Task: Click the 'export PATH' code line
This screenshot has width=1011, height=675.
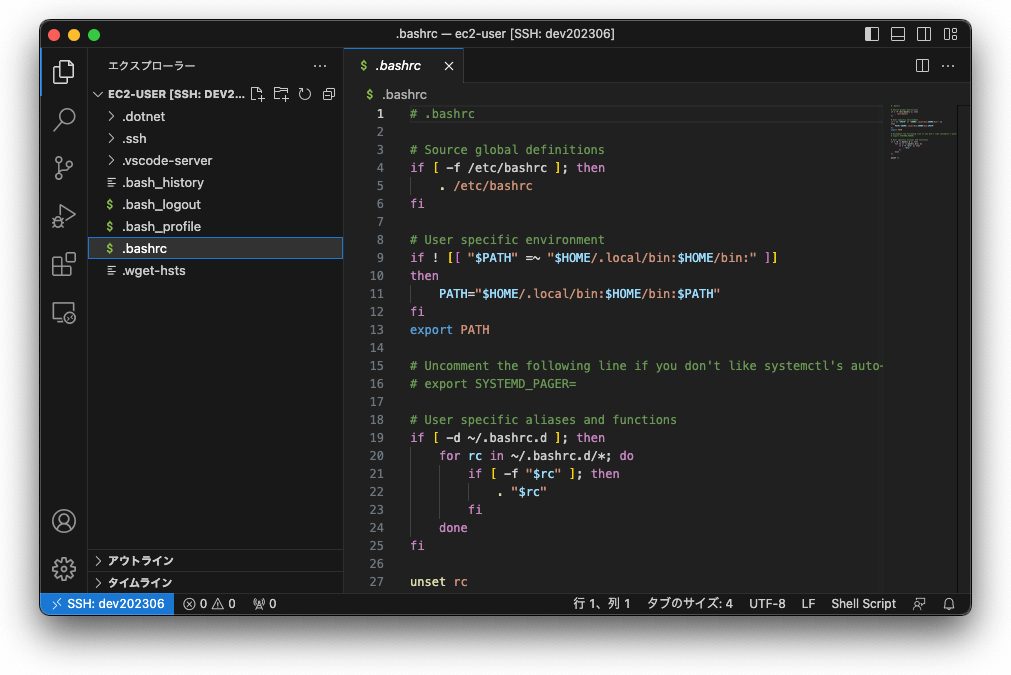Action: click(449, 329)
